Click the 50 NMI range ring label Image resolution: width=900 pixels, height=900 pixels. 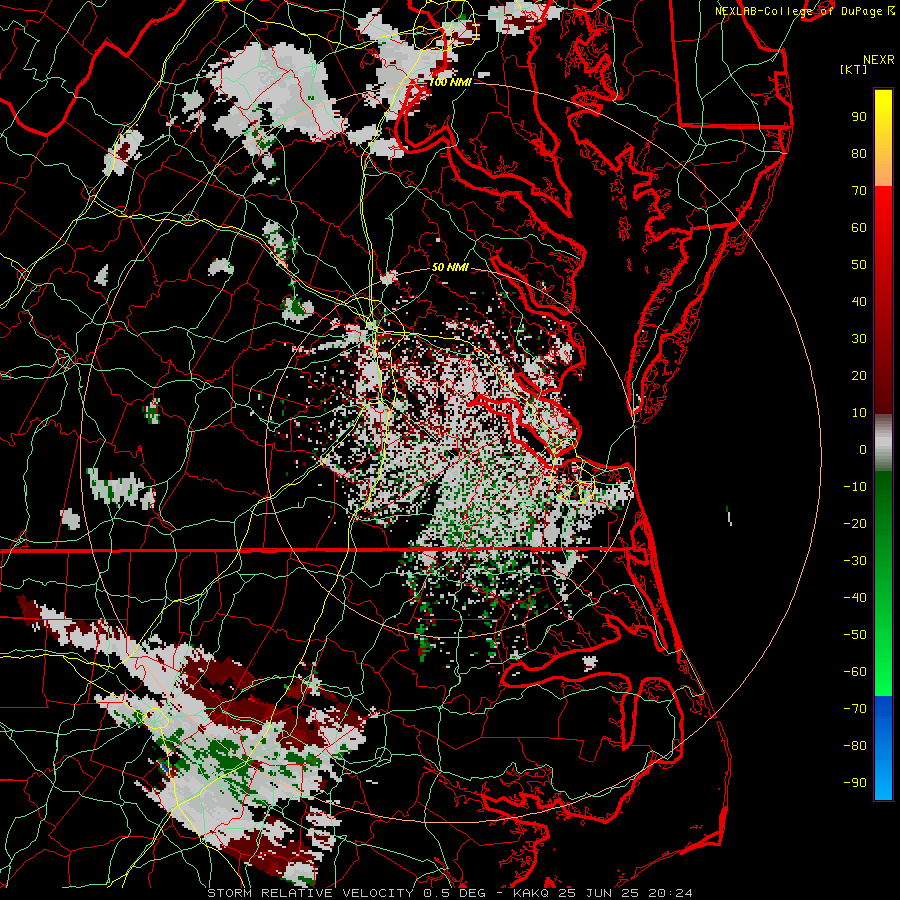click(450, 267)
